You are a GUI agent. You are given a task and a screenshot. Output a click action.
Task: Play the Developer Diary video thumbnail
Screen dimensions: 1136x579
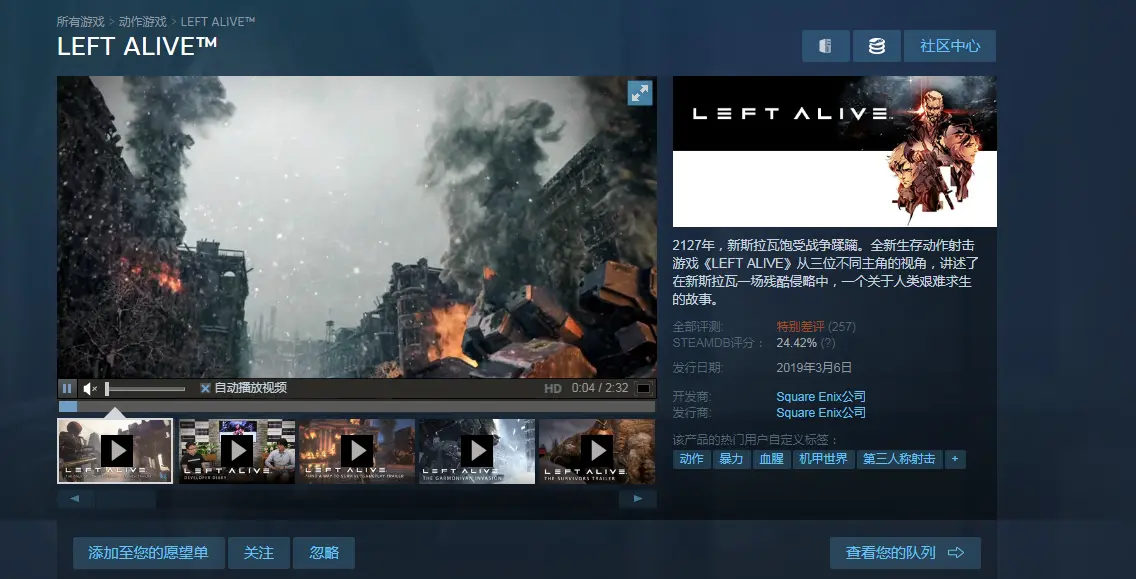(237, 451)
